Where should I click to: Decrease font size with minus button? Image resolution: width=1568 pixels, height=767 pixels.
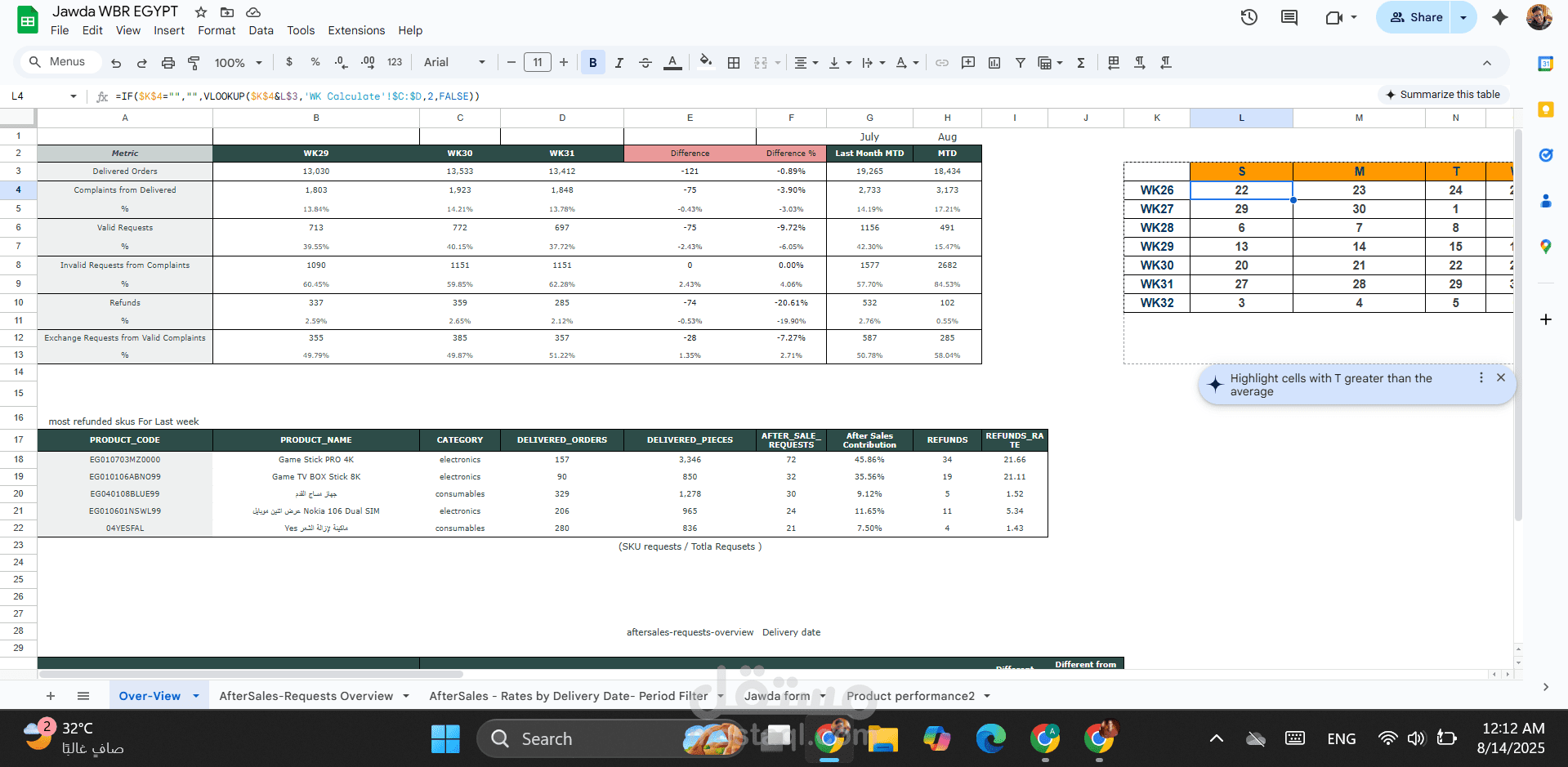click(511, 62)
